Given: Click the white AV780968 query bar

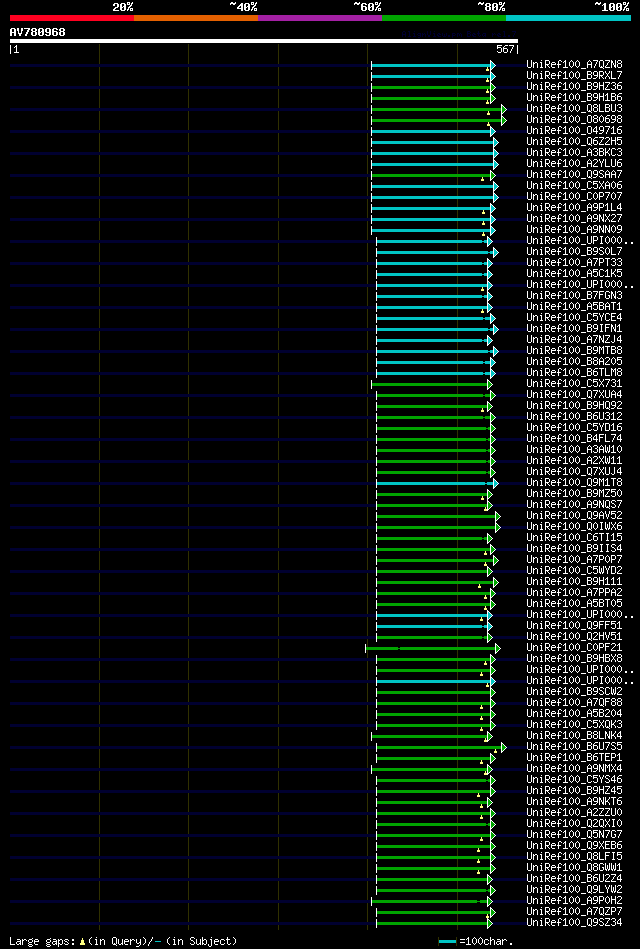Looking at the screenshot, I should point(263,41).
